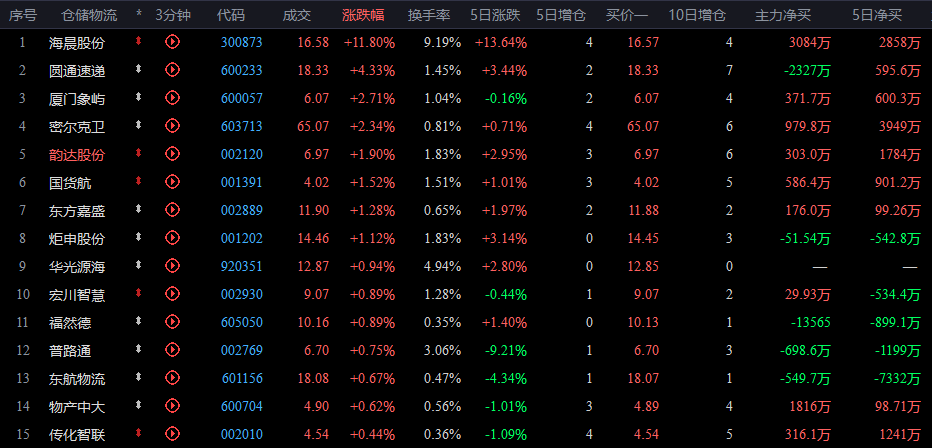Sort by 代码 column header
This screenshot has height=448, width=932.
tap(231, 15)
